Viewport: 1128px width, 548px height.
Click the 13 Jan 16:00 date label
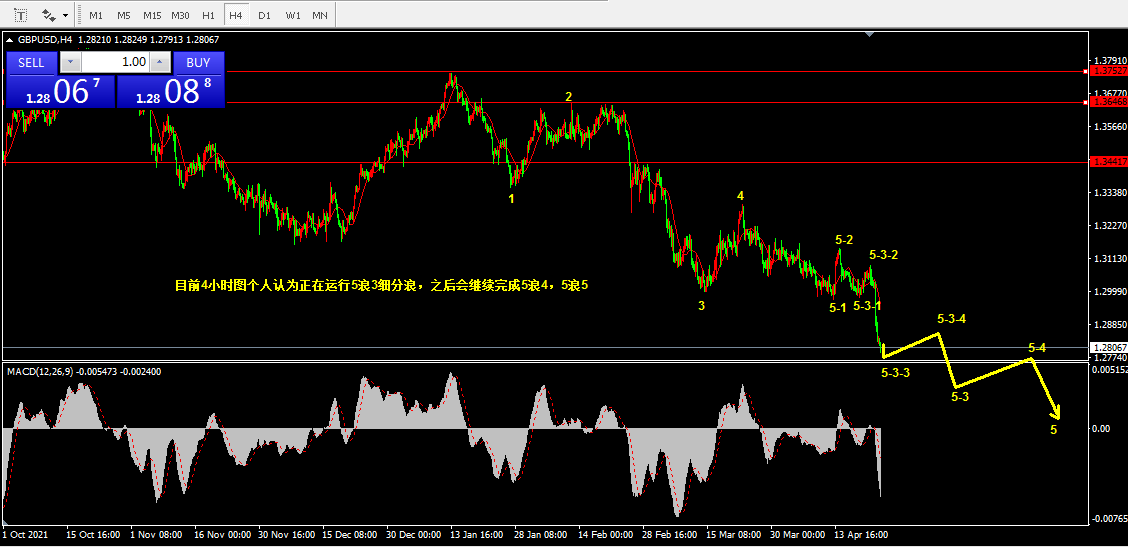coord(477,534)
